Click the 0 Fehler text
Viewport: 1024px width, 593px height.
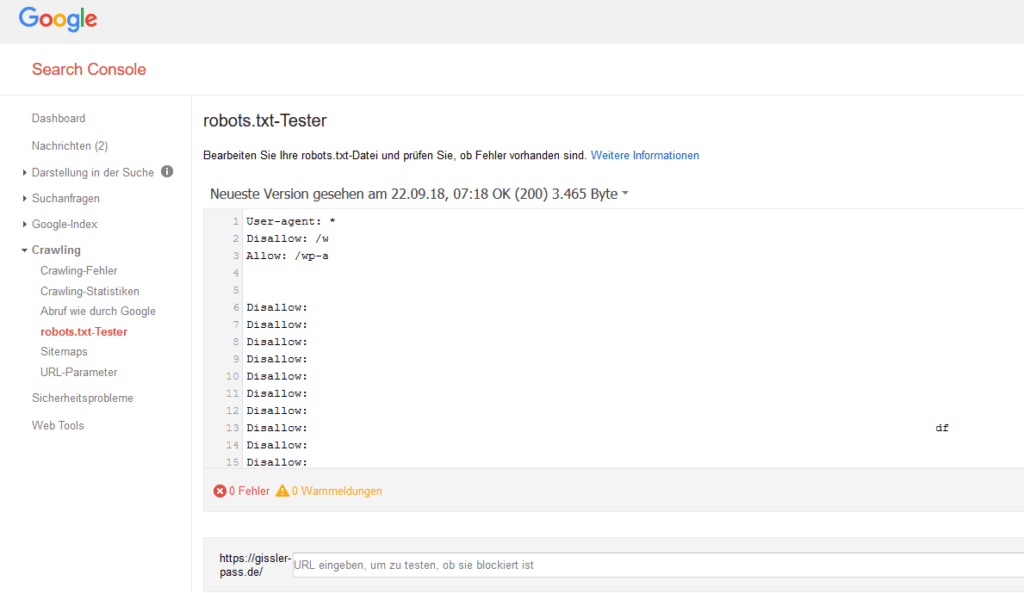[x=249, y=491]
